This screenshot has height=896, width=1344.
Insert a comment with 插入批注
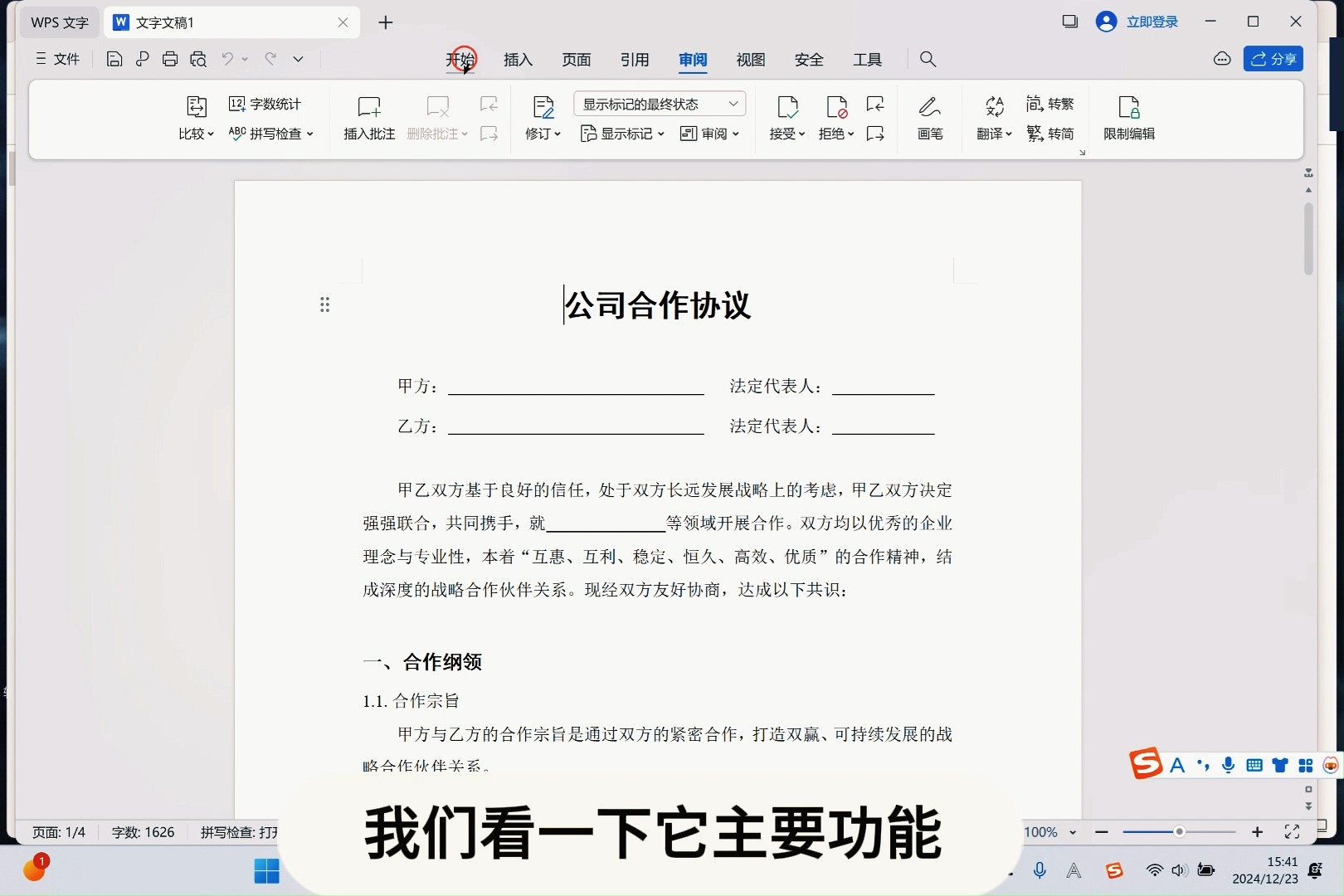click(x=368, y=118)
